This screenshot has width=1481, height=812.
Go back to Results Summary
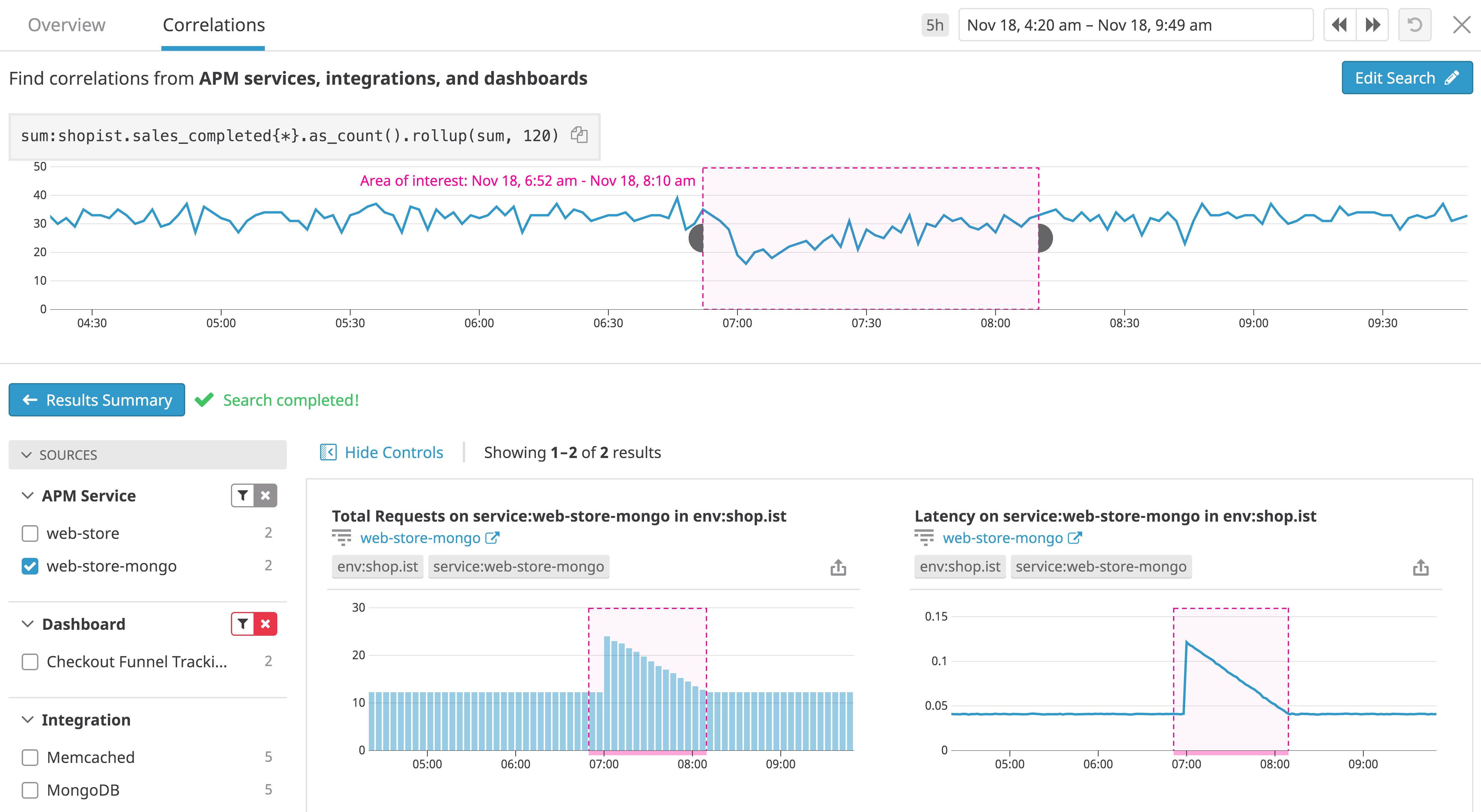click(97, 400)
